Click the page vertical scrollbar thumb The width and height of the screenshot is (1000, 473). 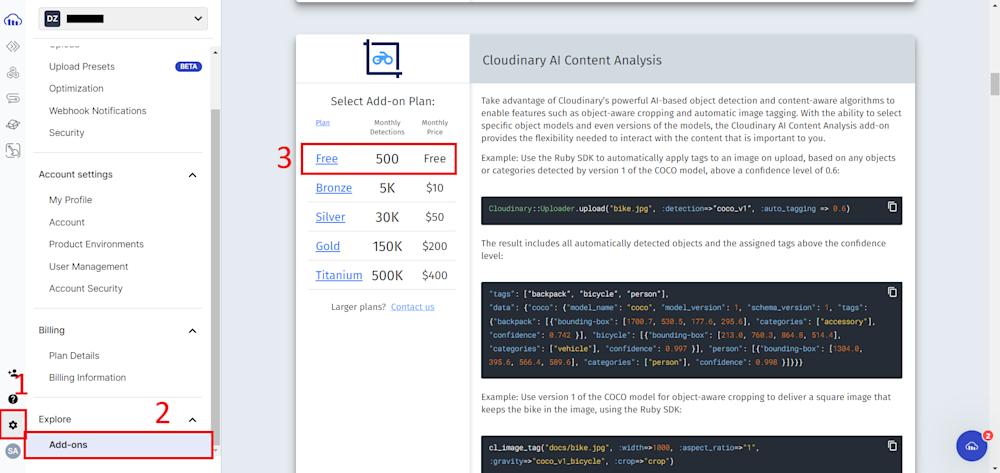coord(994,84)
